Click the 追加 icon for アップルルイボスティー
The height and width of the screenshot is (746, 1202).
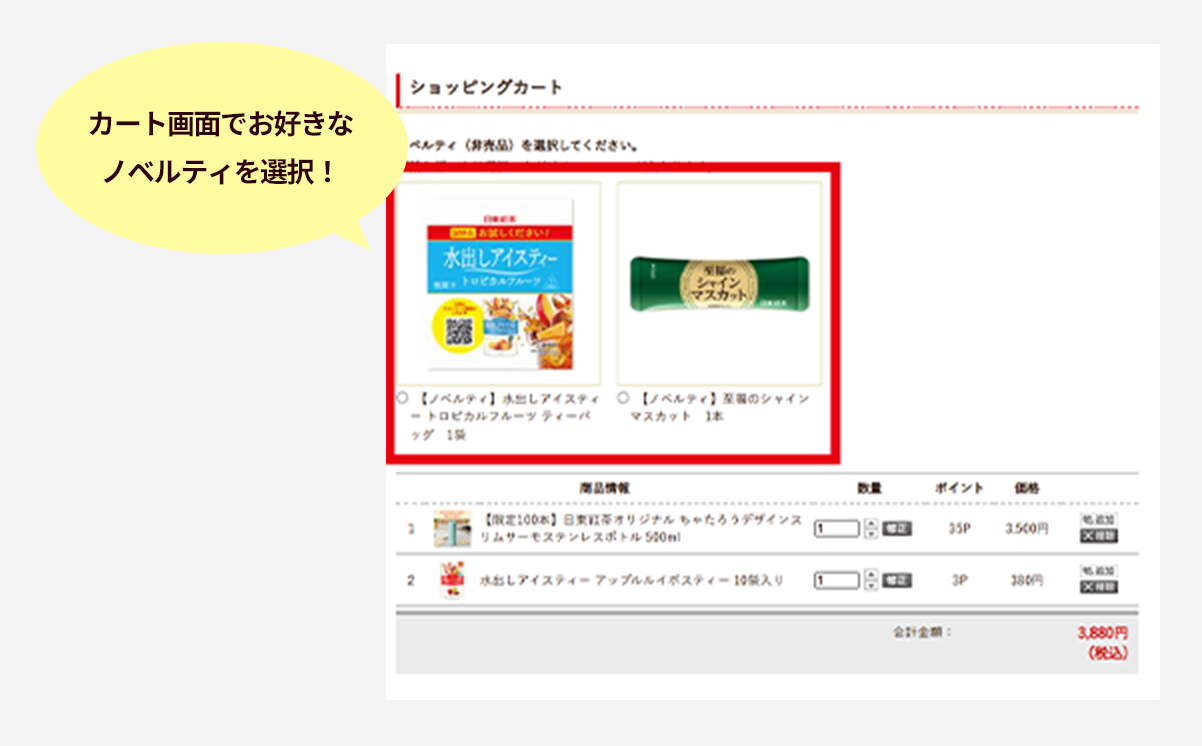click(1099, 571)
